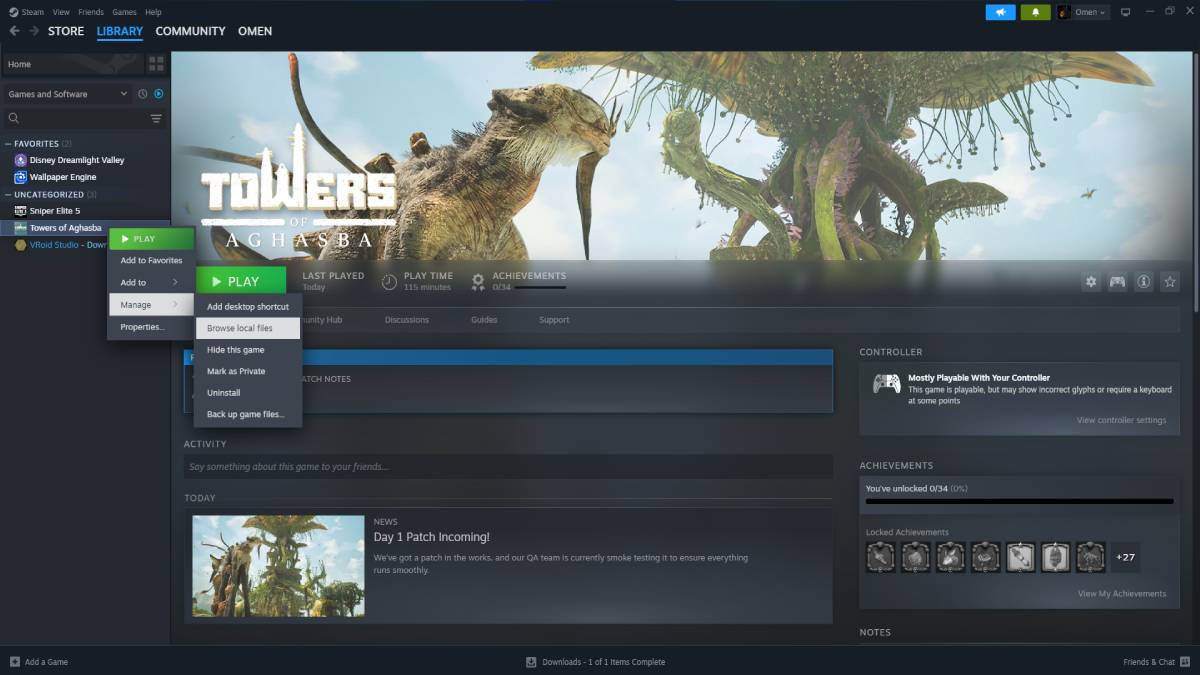Click the library grid view icon
Image resolution: width=1200 pixels, height=675 pixels.
(x=156, y=64)
